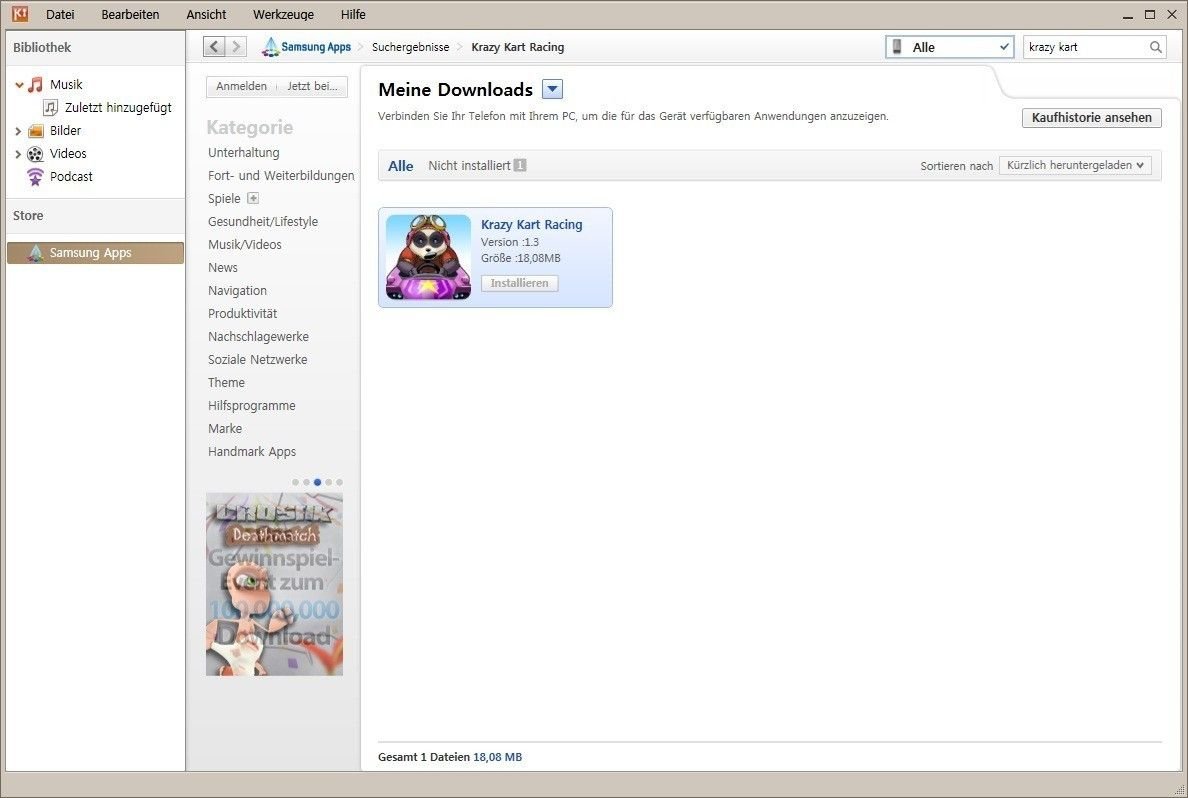The image size is (1188, 798).
Task: Click the Crusix Deathmatch promo banner
Action: pyautogui.click(x=274, y=584)
